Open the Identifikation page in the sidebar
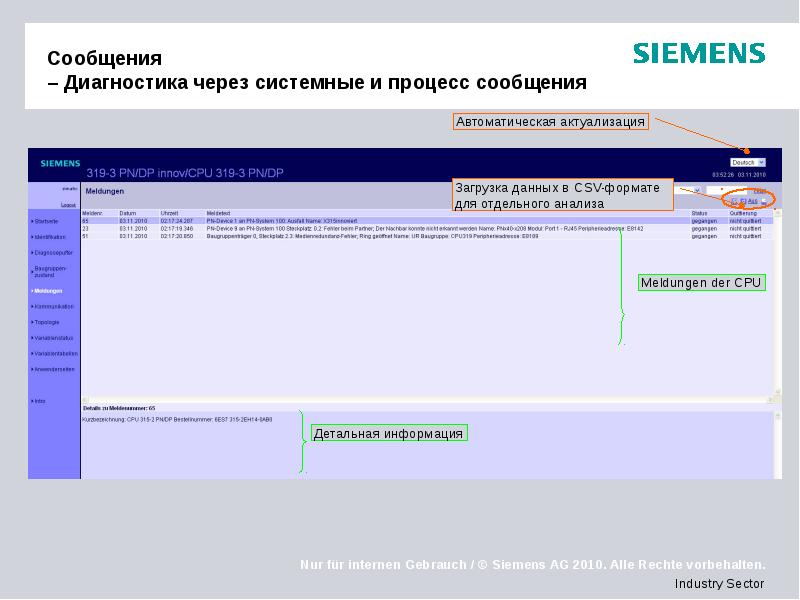800x600 pixels. pos(58,238)
